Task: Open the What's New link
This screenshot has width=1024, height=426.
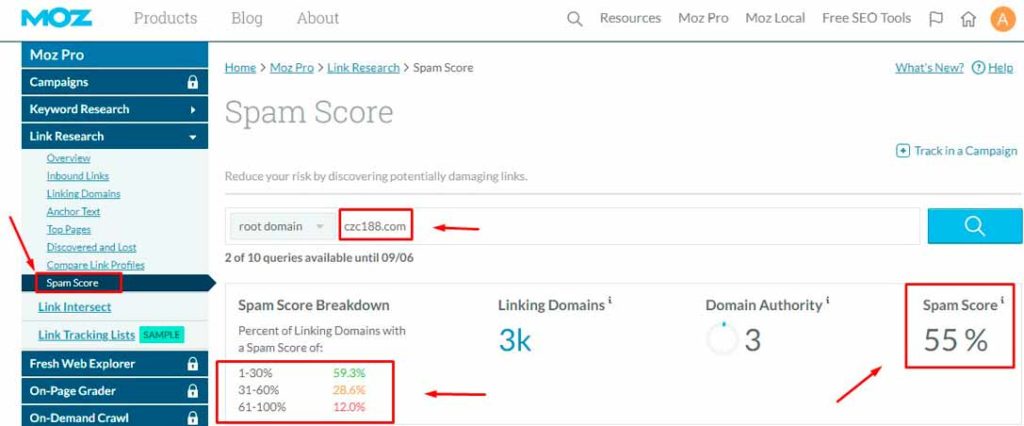Action: pyautogui.click(x=929, y=68)
